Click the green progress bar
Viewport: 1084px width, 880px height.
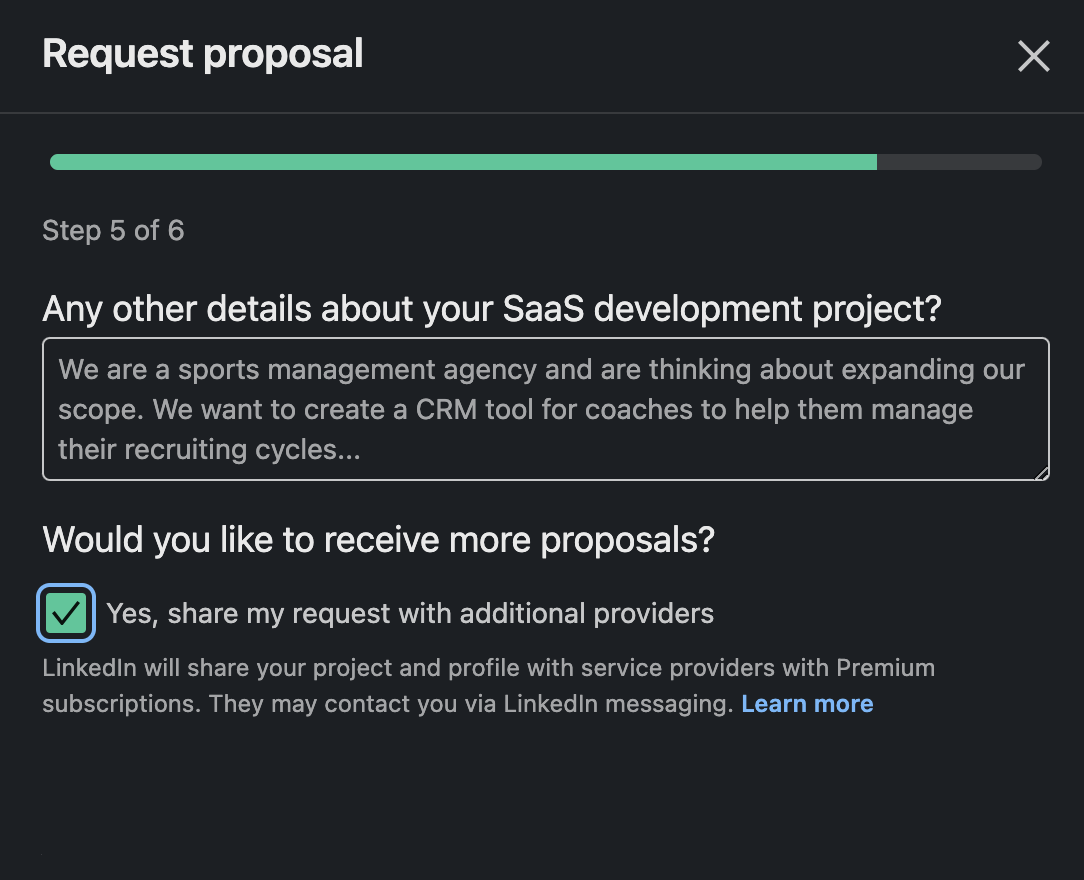(x=460, y=161)
